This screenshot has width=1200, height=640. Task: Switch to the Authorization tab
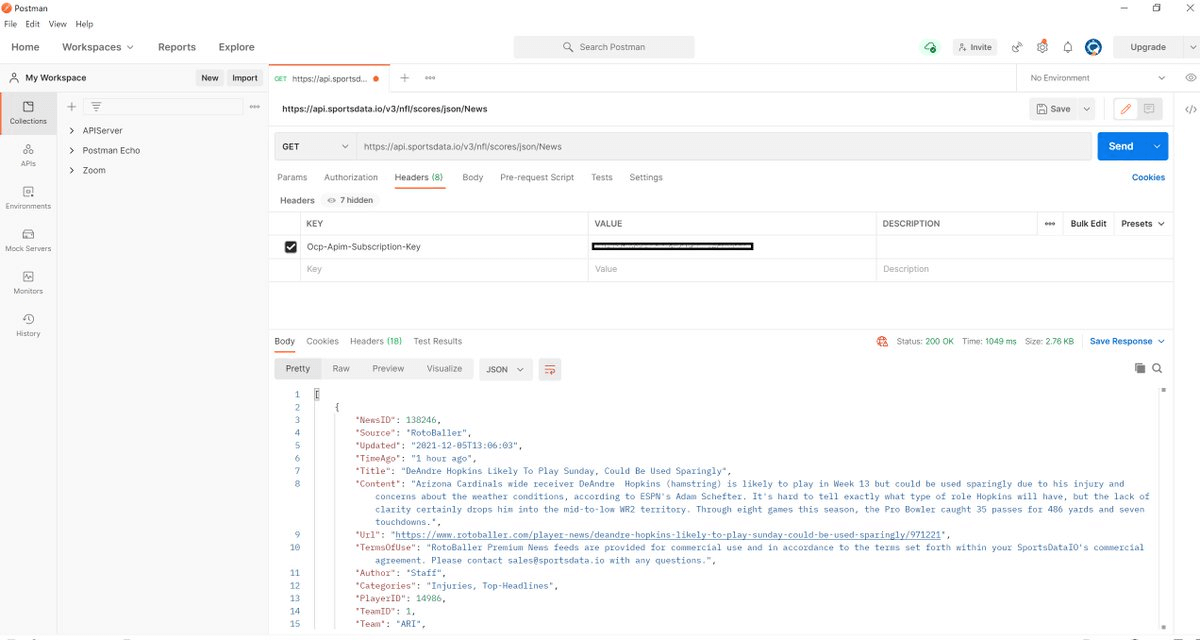coord(351,177)
